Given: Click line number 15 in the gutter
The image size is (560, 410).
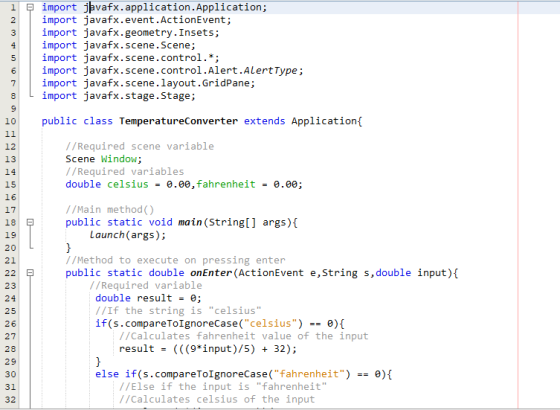Looking at the screenshot, I should pyautogui.click(x=10, y=184).
